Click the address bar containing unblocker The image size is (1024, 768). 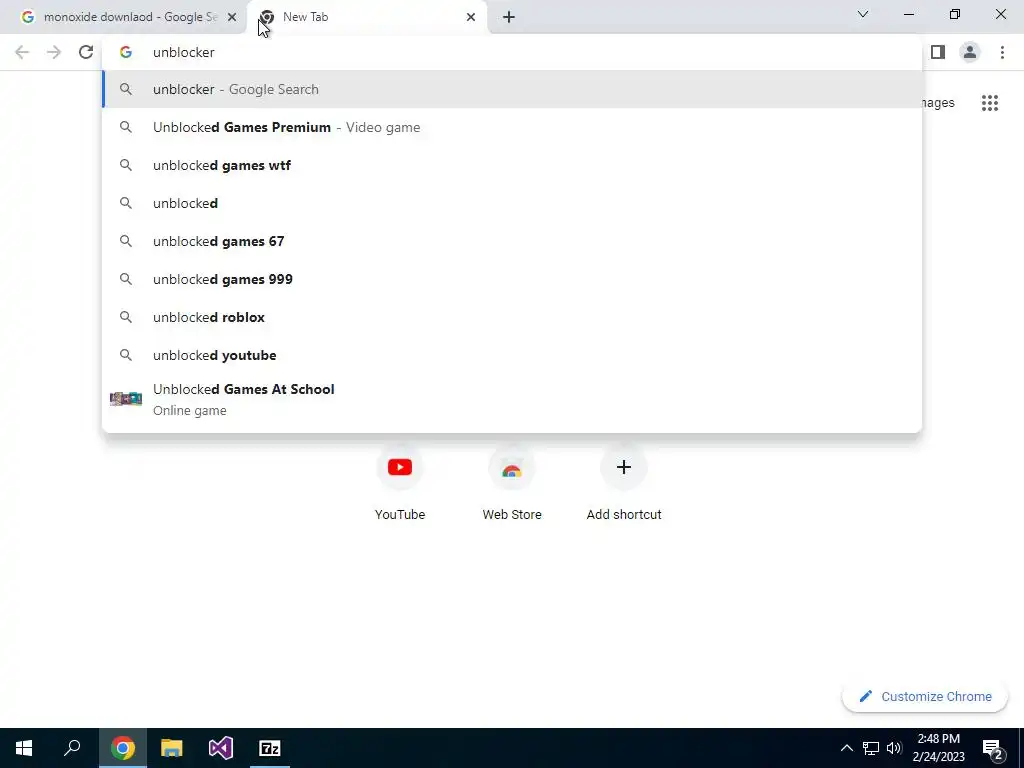click(512, 52)
